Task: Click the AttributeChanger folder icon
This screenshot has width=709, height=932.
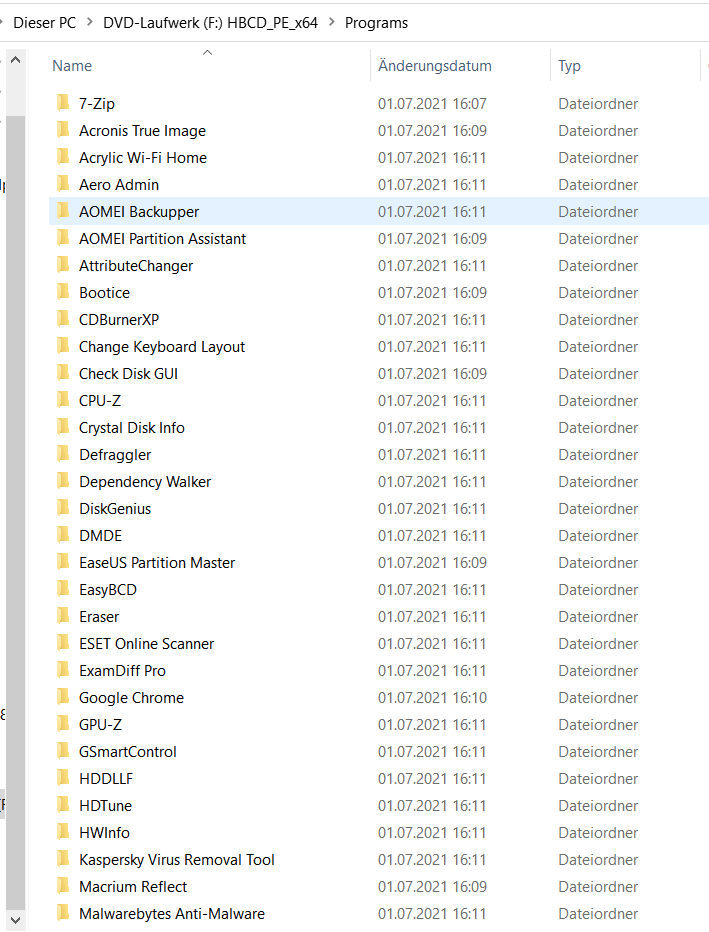Action: pos(63,265)
